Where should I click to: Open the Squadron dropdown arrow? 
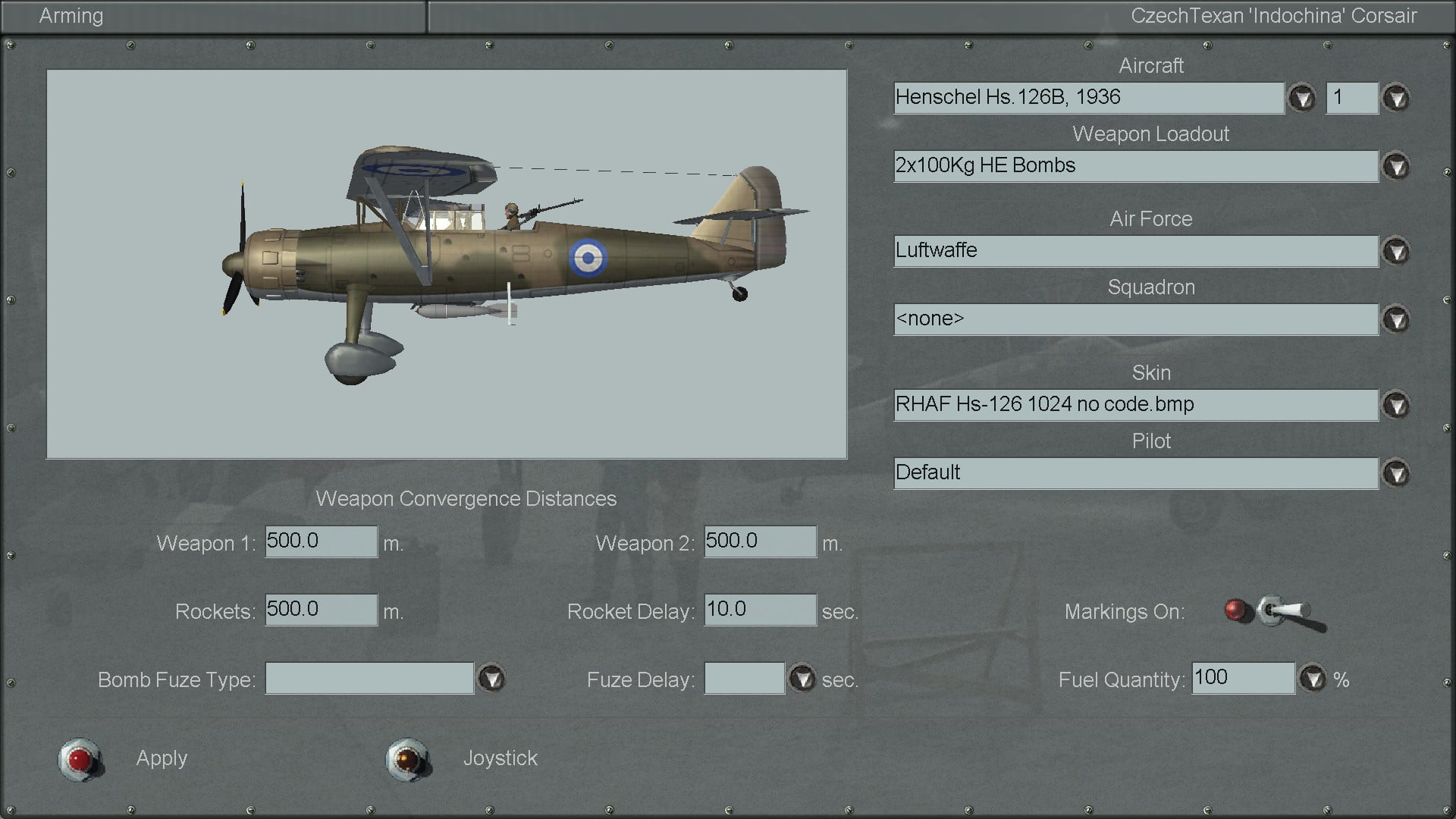1396,319
